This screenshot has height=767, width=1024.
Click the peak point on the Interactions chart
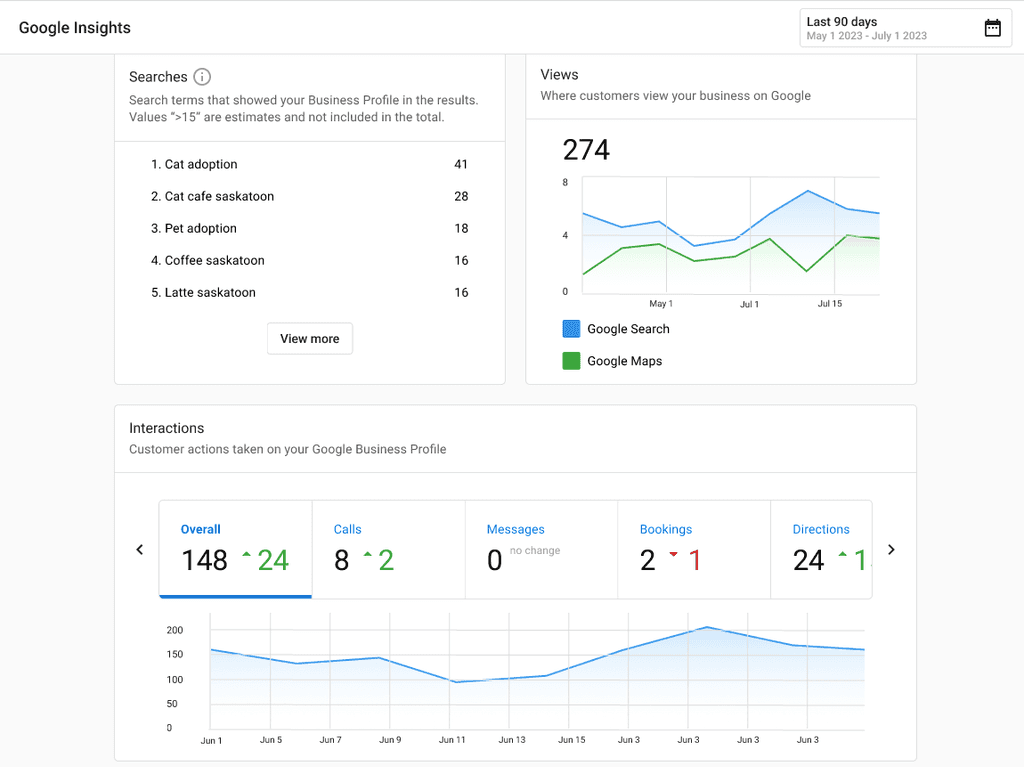[706, 628]
